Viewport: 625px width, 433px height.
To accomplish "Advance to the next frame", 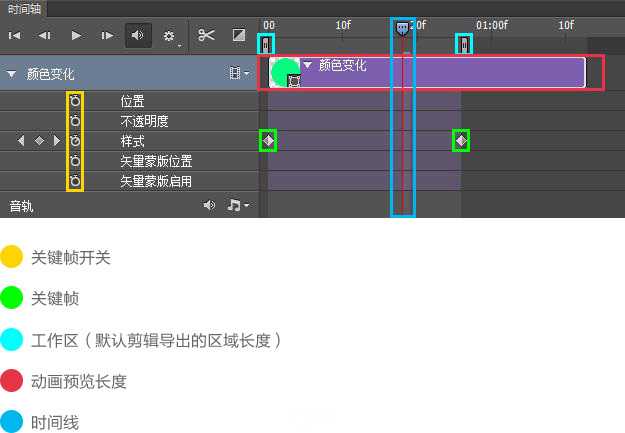I will [107, 36].
